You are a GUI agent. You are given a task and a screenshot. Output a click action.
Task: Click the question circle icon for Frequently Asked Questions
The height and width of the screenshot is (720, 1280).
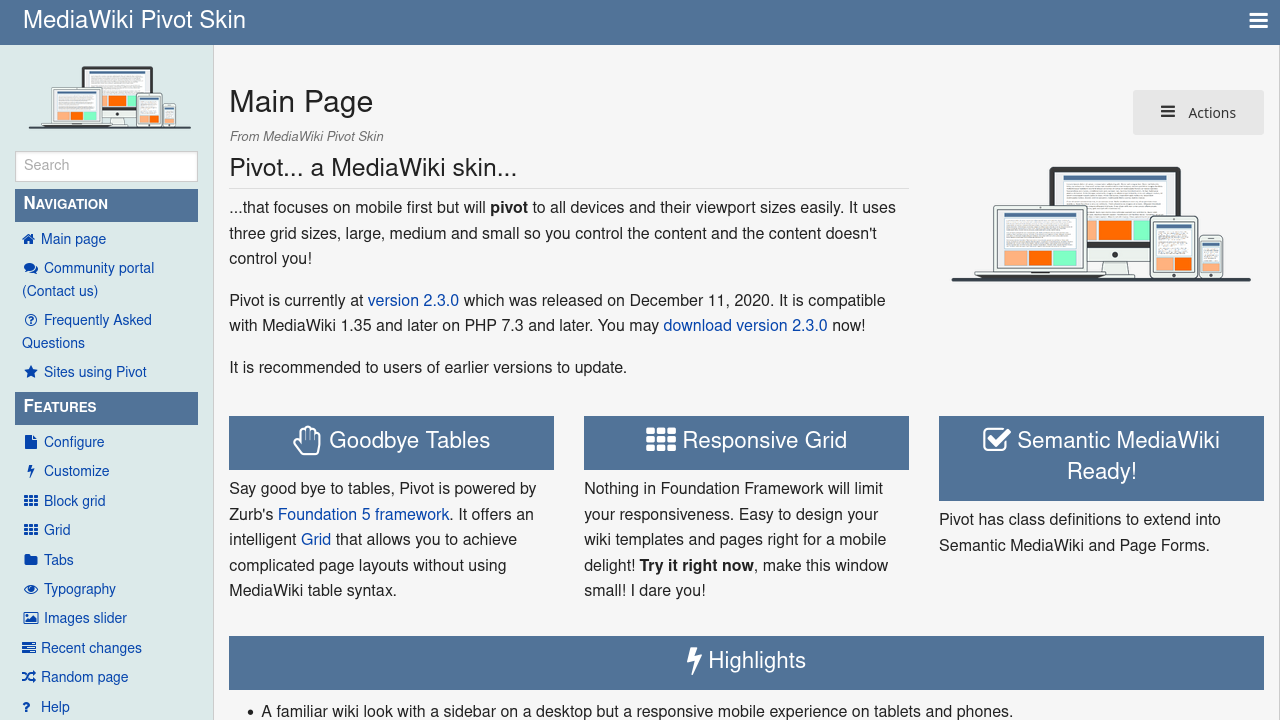coord(30,320)
